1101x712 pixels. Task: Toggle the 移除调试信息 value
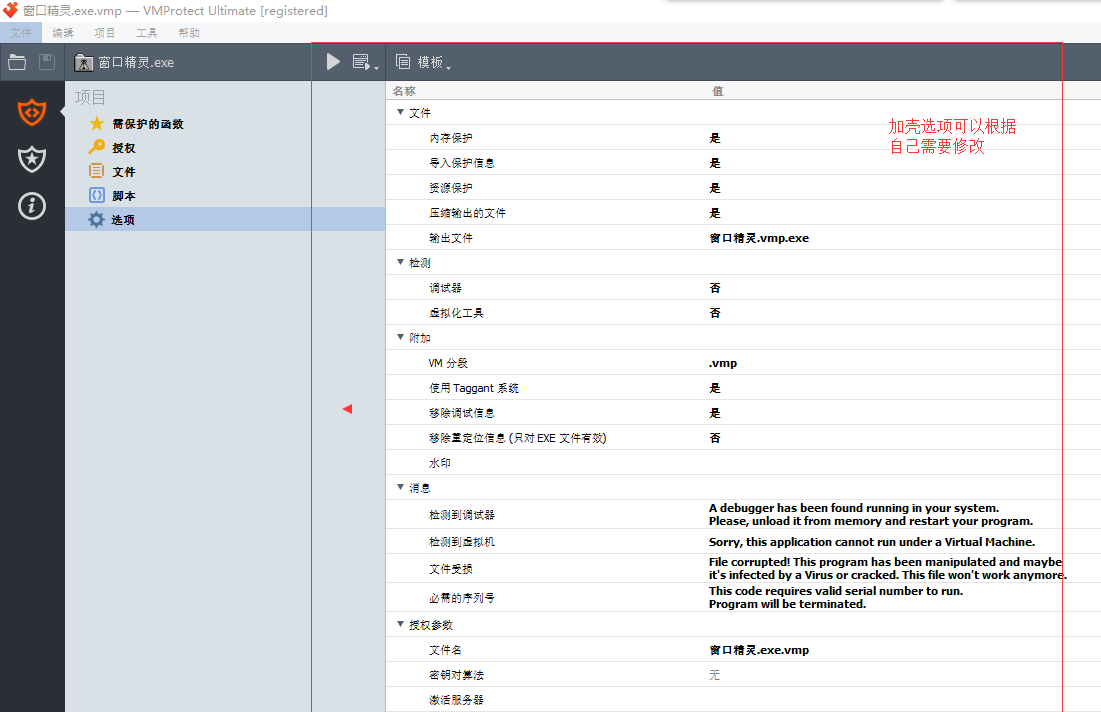(x=715, y=412)
